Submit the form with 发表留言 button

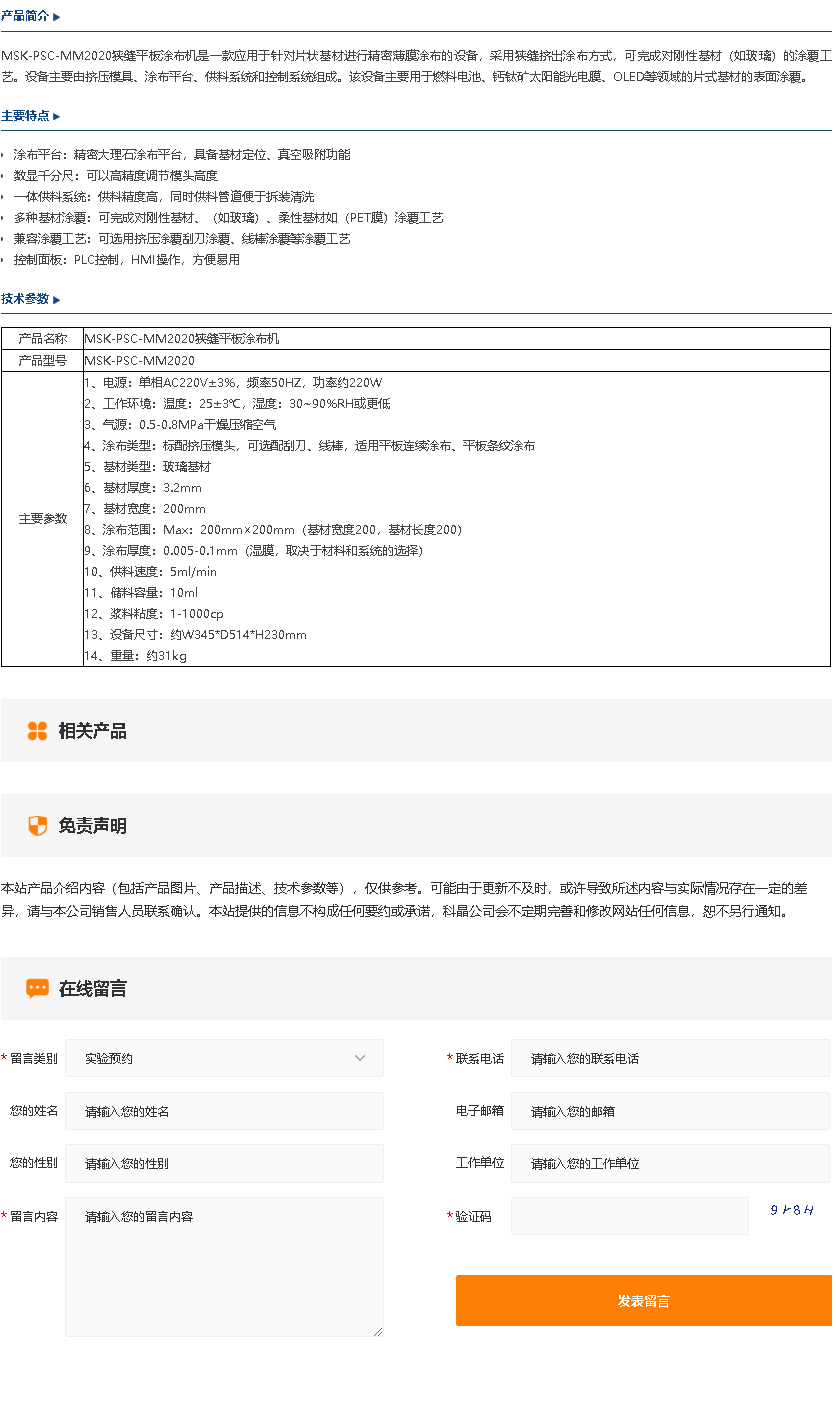[x=643, y=1301]
